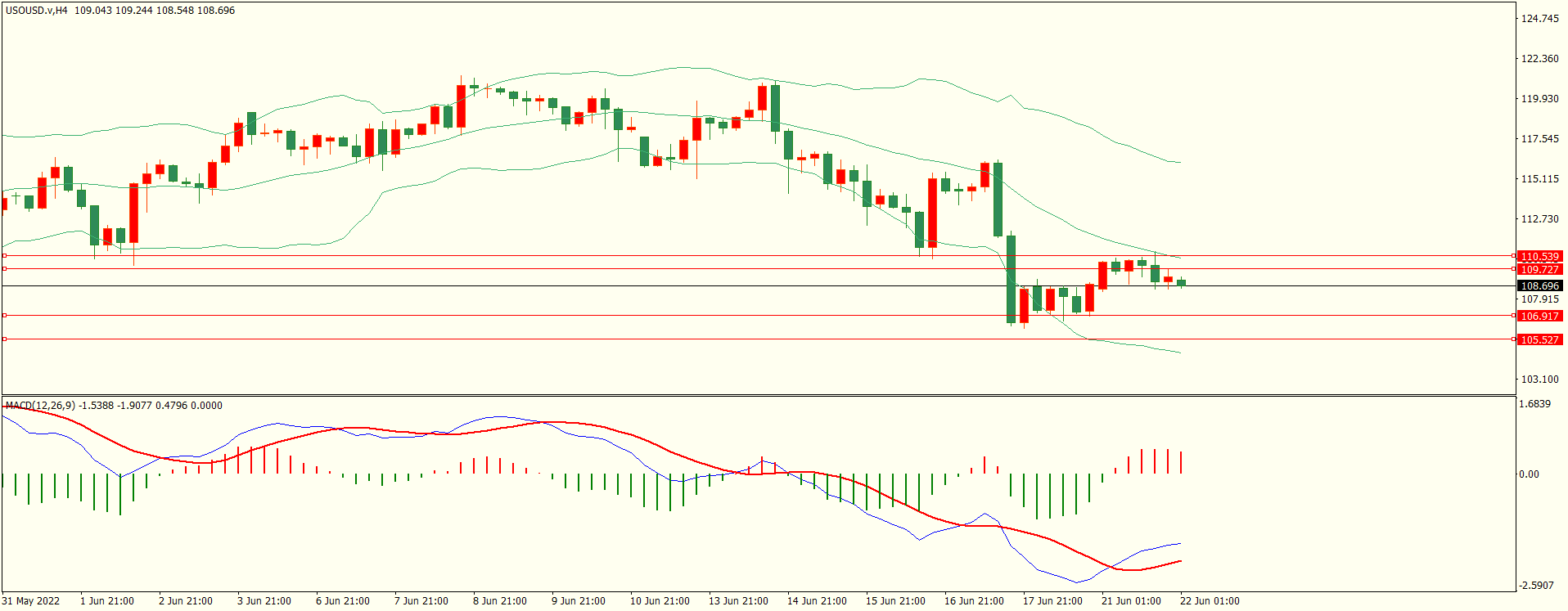
Task: Select the 8 Jun 21:00 time axis label
Action: point(499,601)
